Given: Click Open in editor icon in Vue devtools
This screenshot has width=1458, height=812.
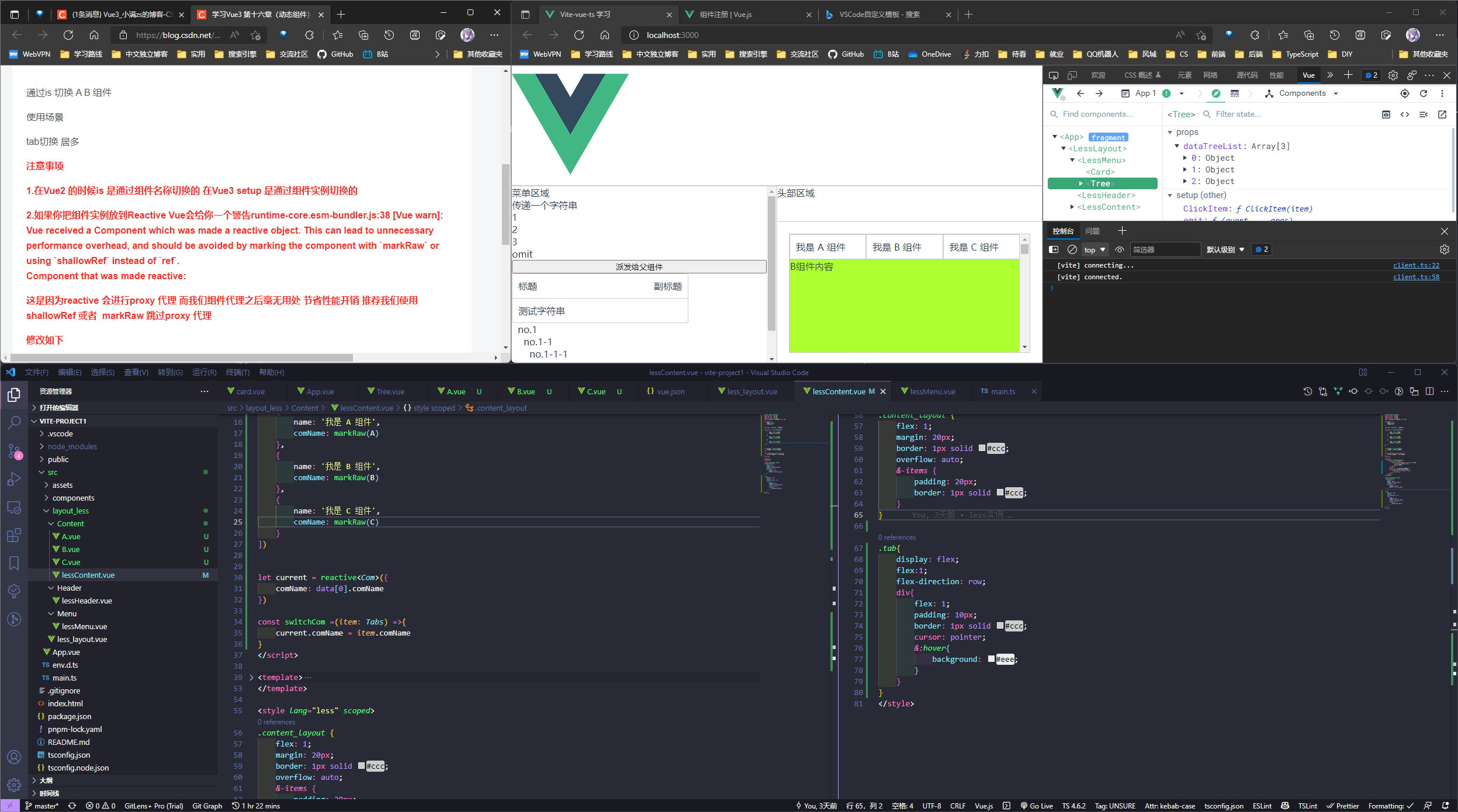Looking at the screenshot, I should coord(1442,114).
